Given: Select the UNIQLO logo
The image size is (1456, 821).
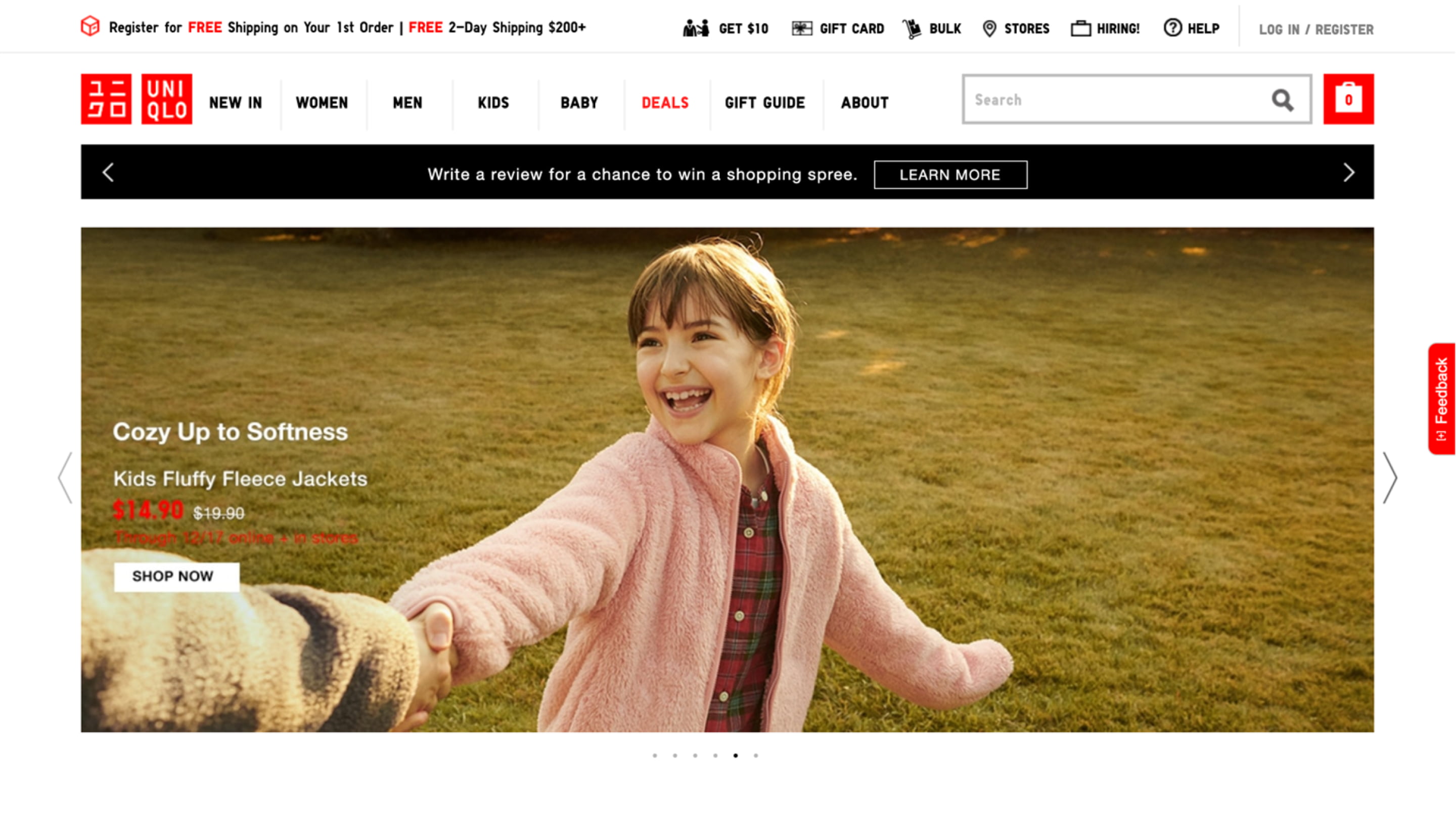Looking at the screenshot, I should coord(135,100).
